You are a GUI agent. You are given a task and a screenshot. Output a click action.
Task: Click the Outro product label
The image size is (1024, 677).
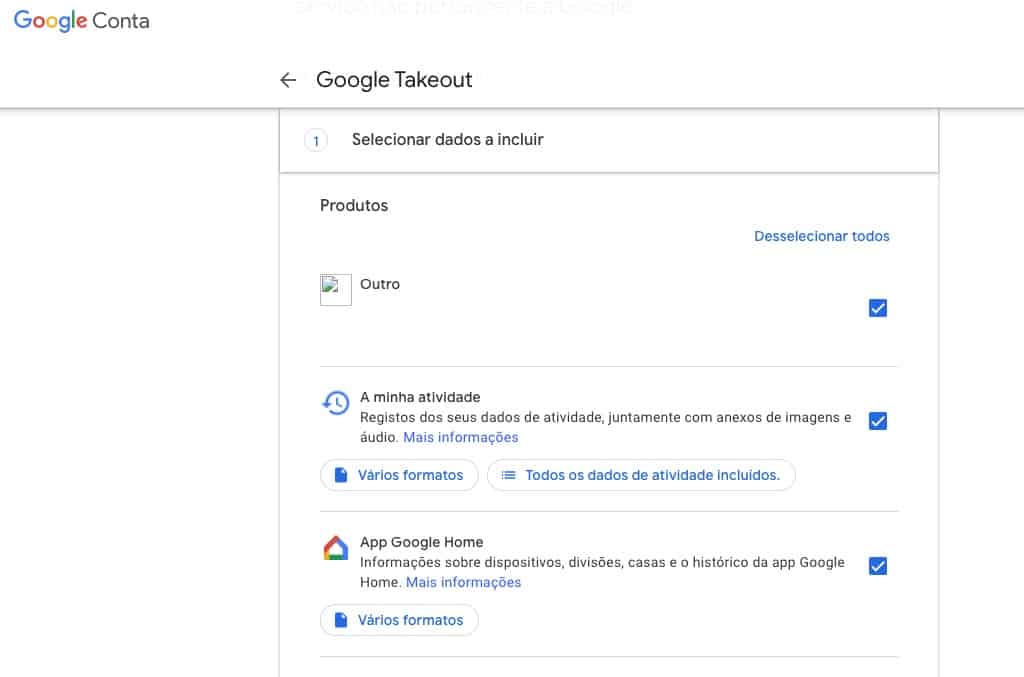pyautogui.click(x=380, y=284)
